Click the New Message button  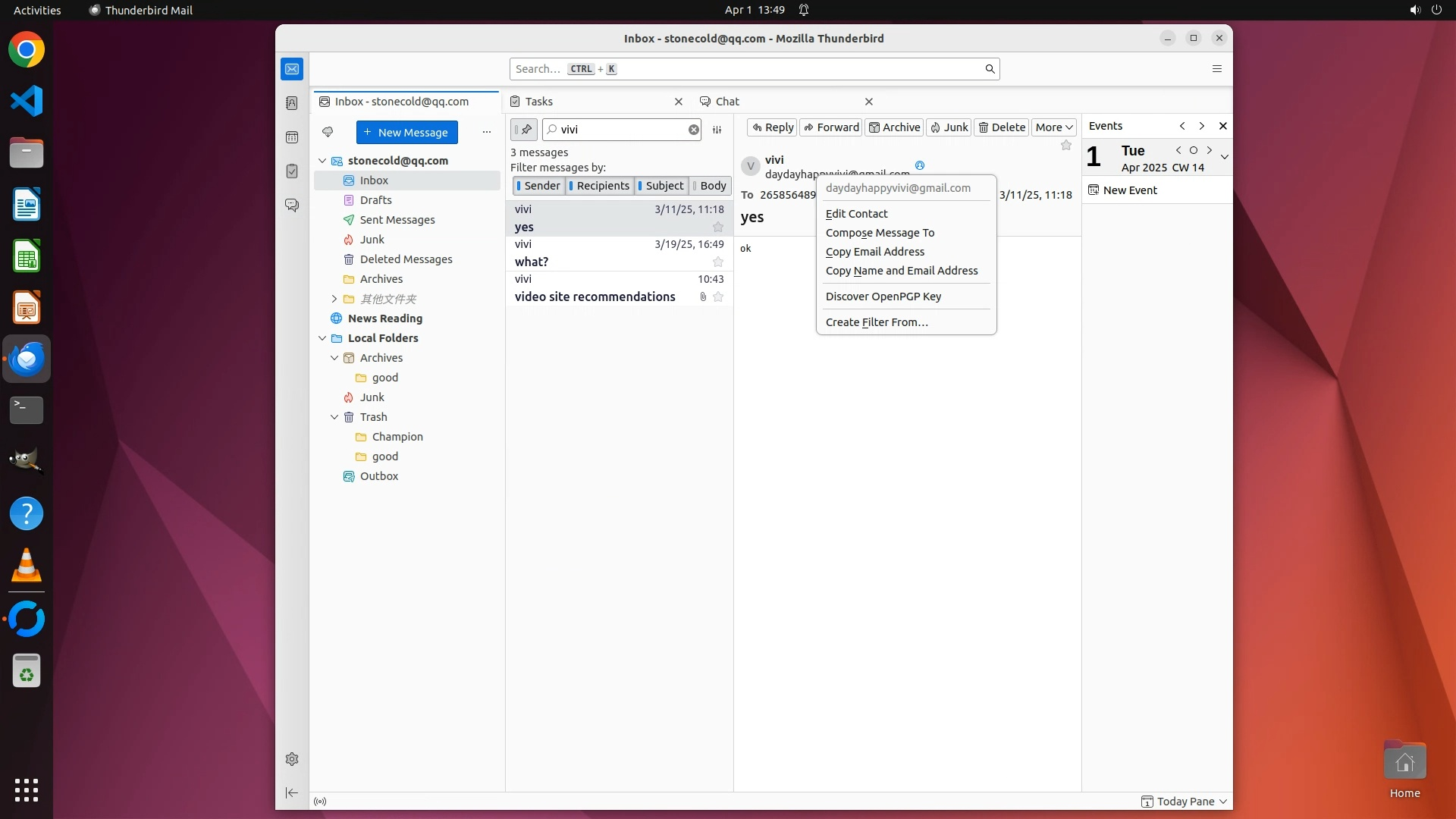tap(406, 132)
